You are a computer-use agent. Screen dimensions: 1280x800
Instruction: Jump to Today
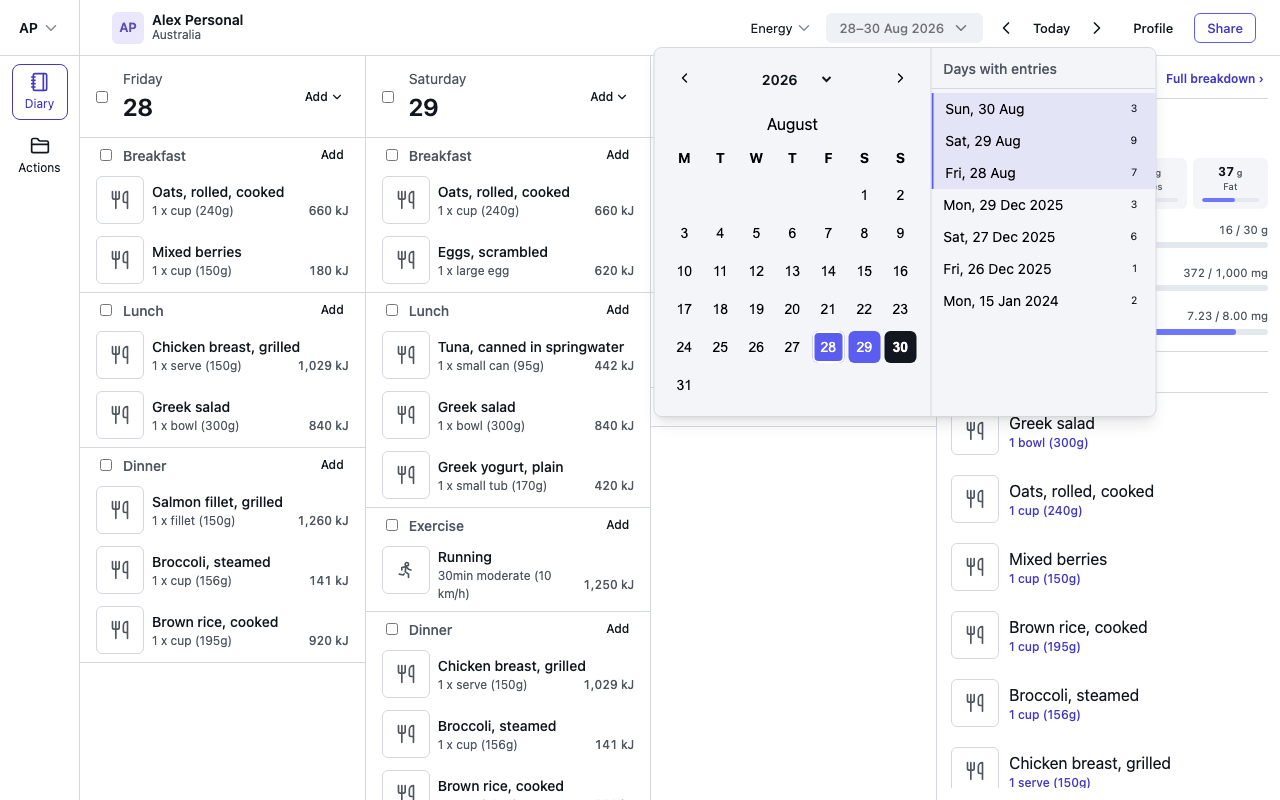point(1051,28)
